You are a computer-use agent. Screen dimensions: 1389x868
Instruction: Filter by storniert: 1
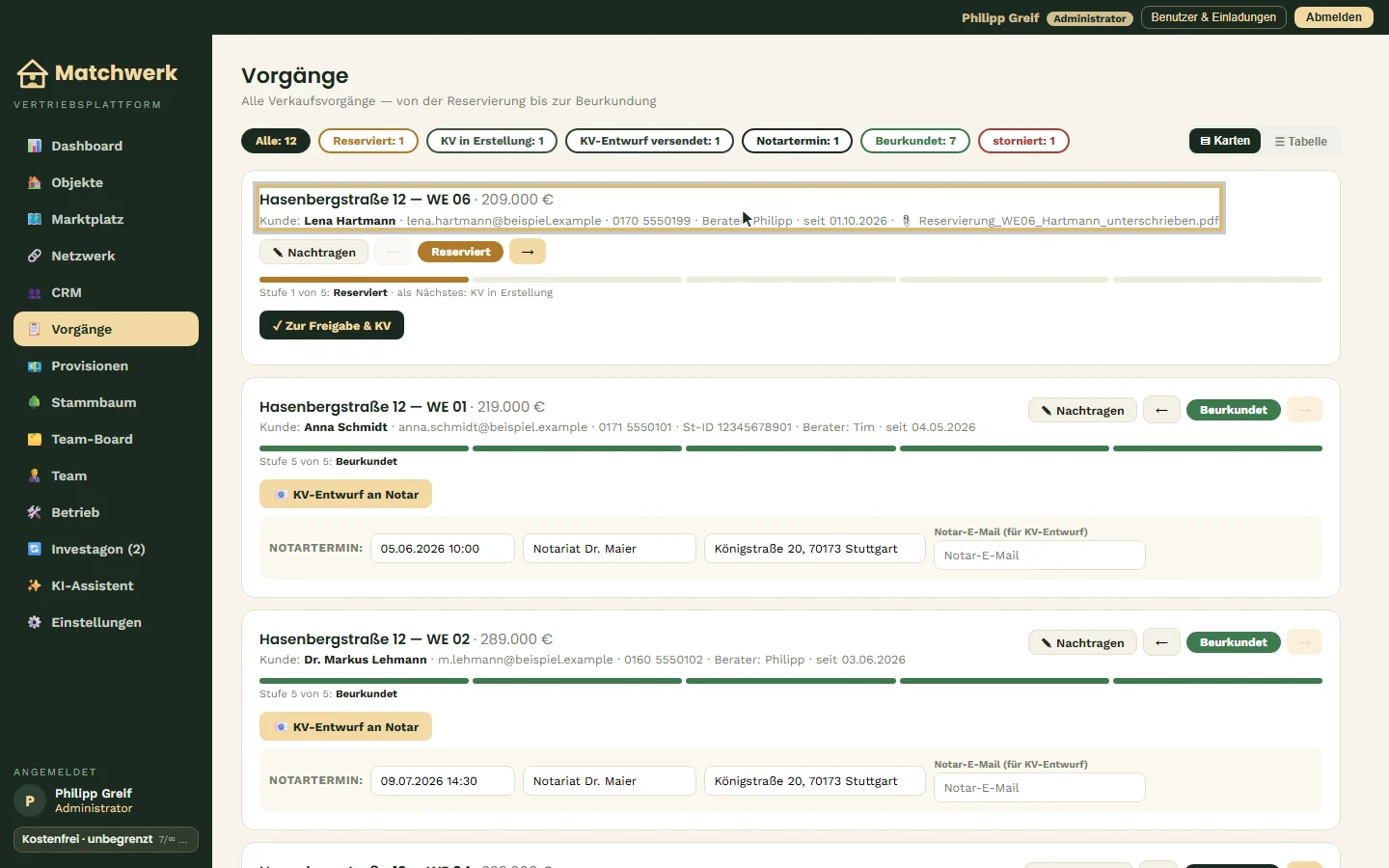coord(1023,141)
